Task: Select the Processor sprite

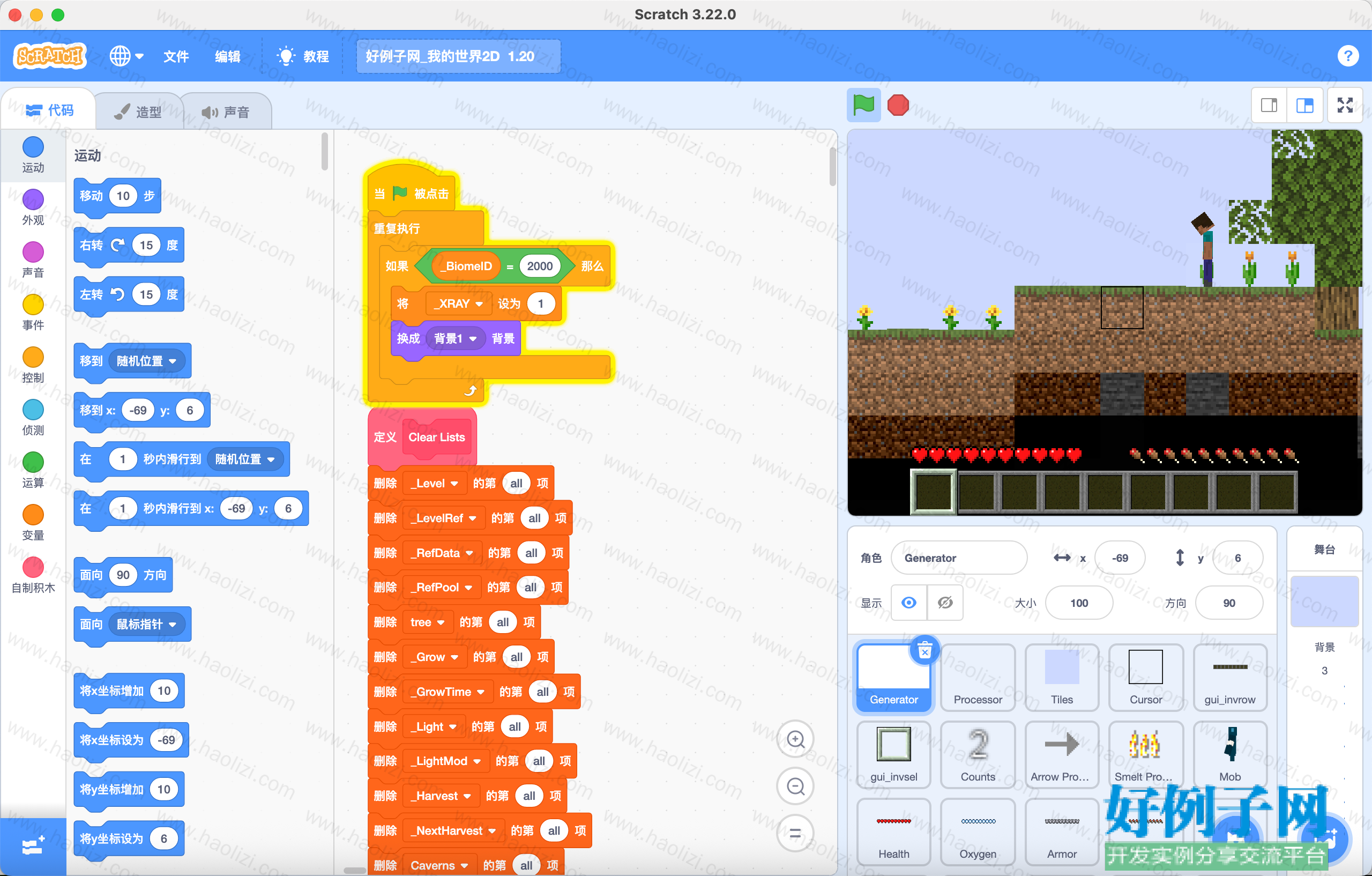Action: pyautogui.click(x=978, y=677)
